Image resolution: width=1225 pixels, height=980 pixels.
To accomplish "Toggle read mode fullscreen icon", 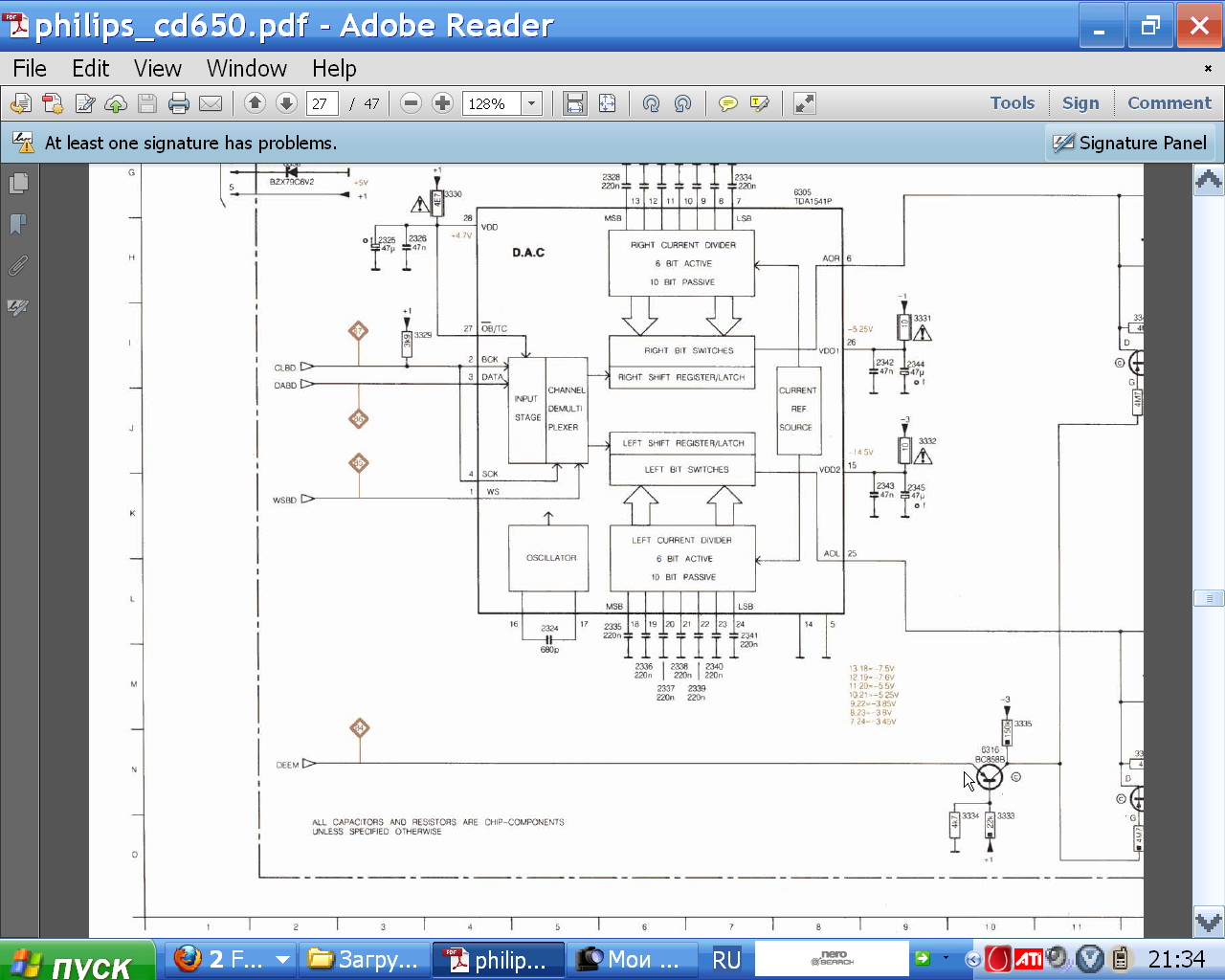I will (805, 103).
